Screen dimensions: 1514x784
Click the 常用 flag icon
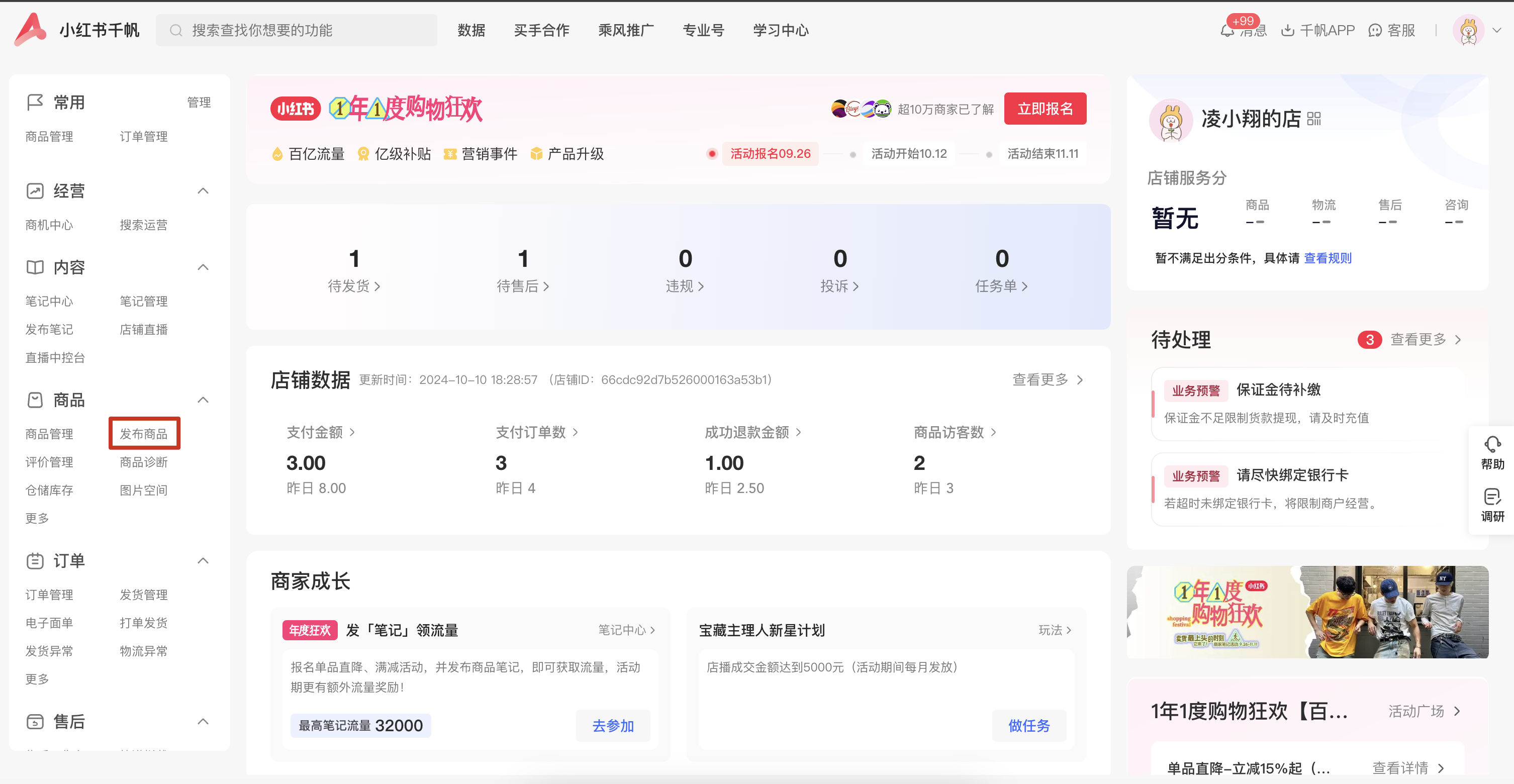point(35,102)
